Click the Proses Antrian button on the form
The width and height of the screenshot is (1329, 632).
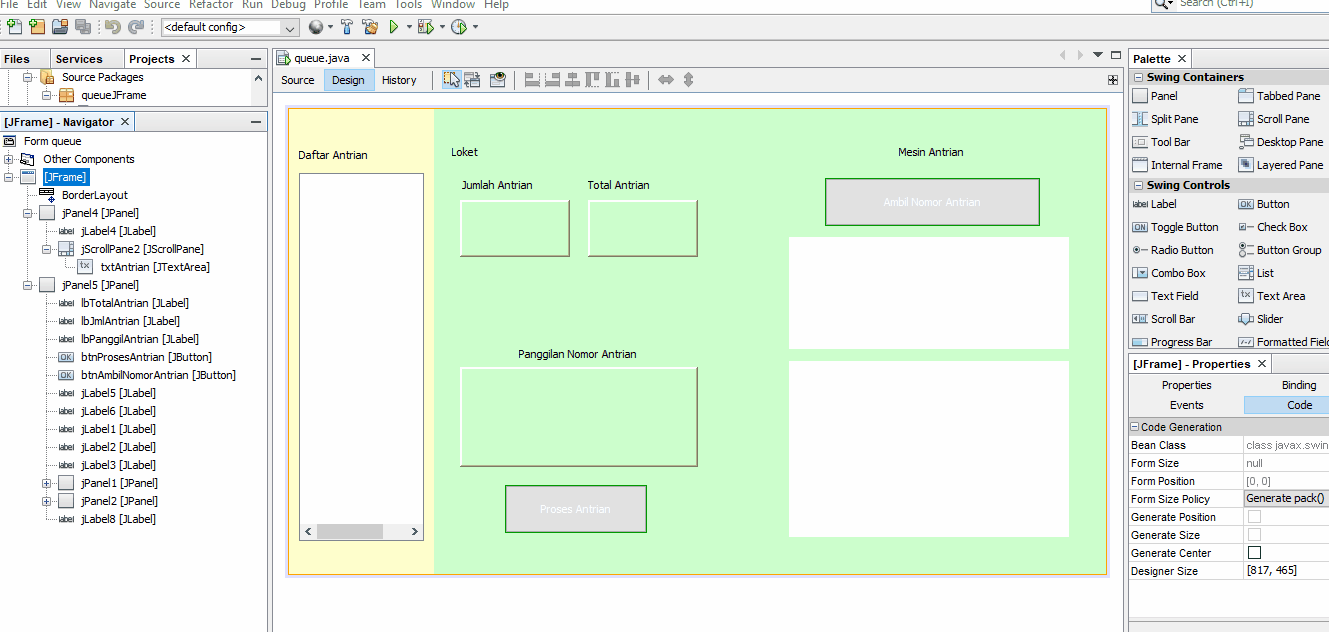click(x=575, y=508)
